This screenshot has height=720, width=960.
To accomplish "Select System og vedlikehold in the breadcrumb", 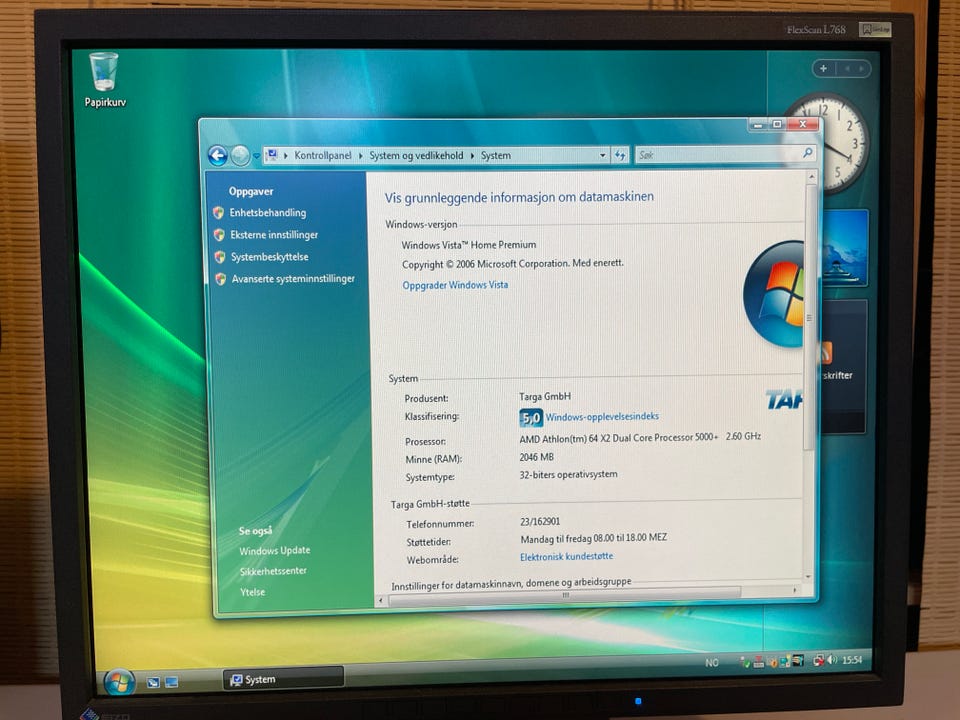I will click(416, 156).
